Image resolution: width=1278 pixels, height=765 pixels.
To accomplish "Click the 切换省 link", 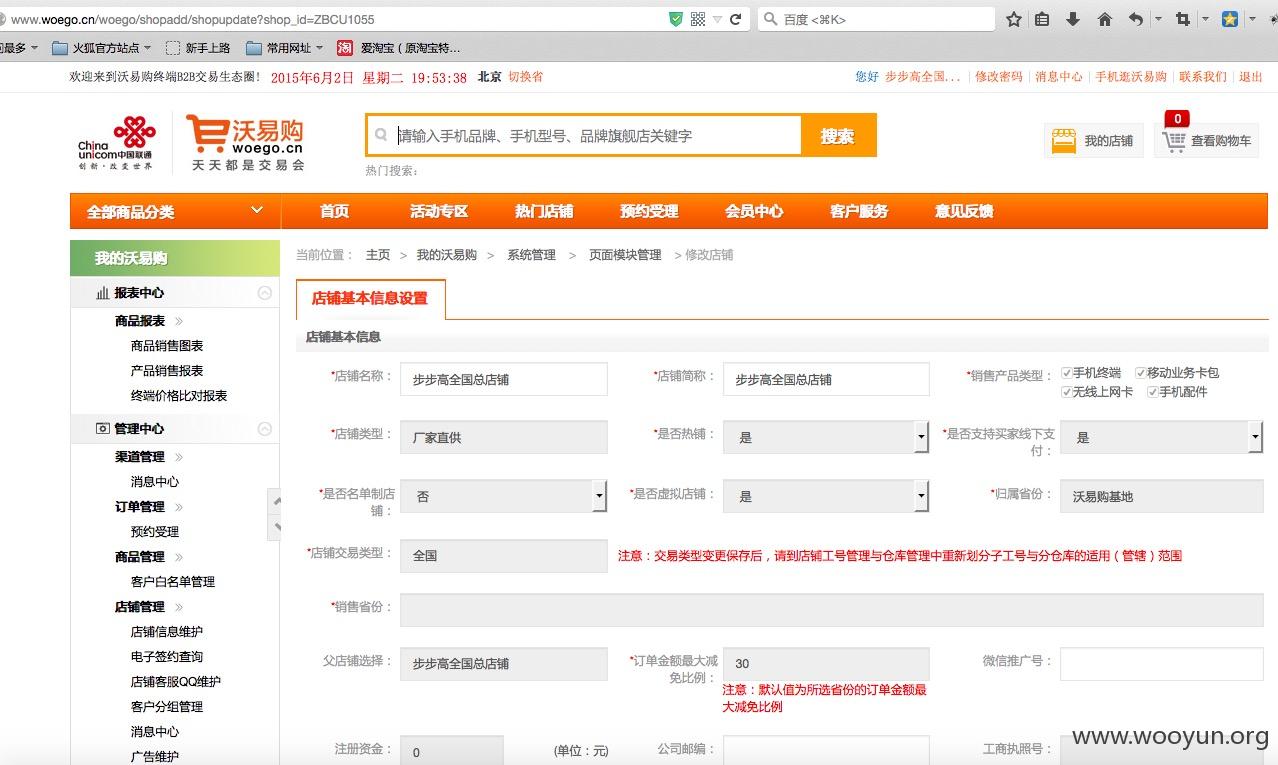I will (x=525, y=77).
